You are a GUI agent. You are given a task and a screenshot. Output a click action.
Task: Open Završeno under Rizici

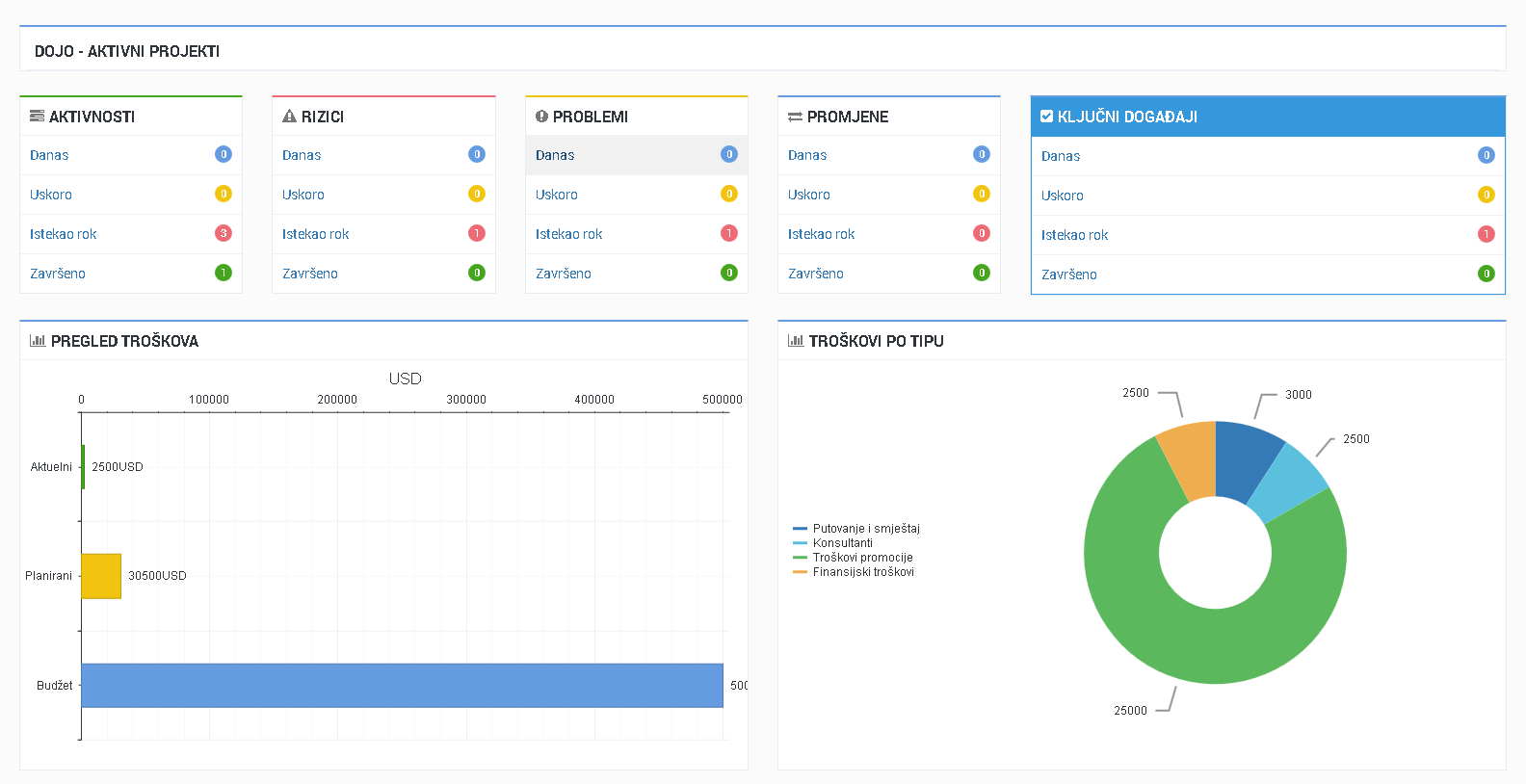tap(310, 274)
